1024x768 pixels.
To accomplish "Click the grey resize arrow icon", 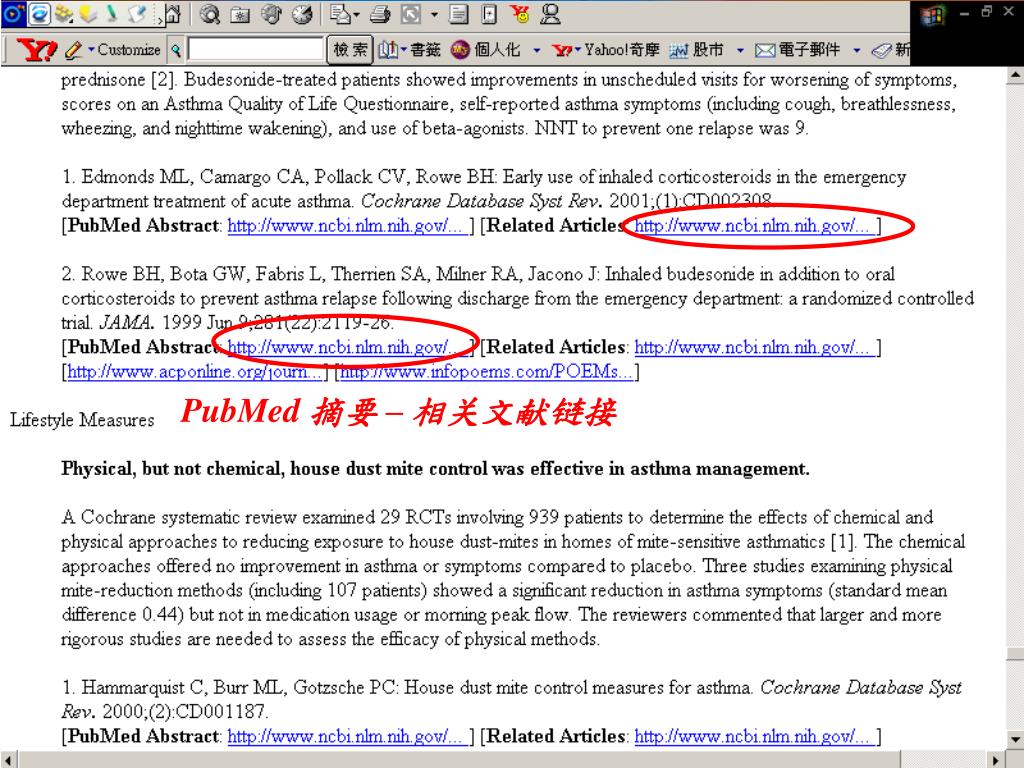I will [411, 14].
